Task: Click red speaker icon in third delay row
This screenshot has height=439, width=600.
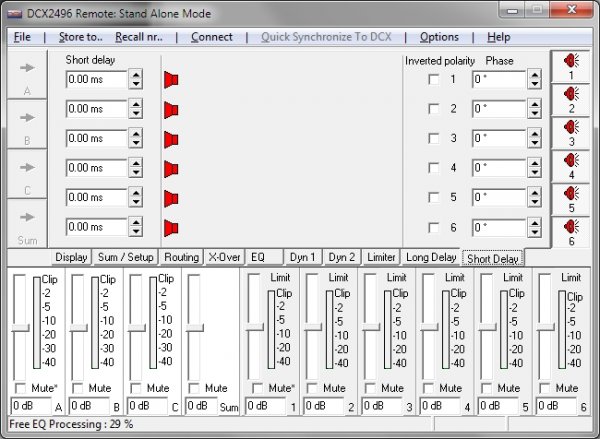Action: (x=171, y=140)
